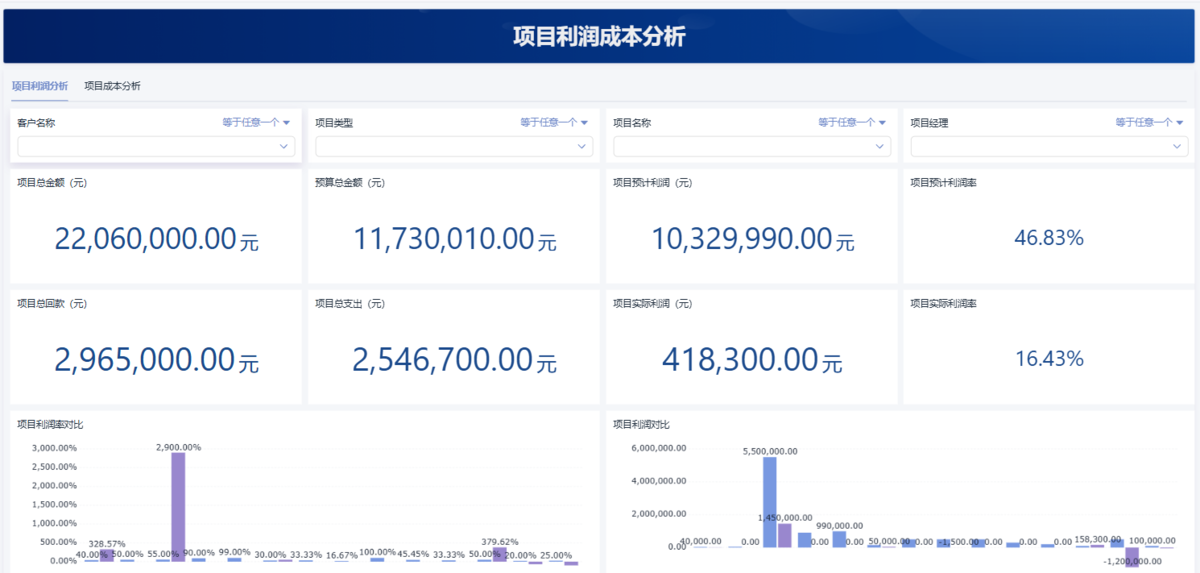Click the purple bar labeled 379.62%
The width and height of the screenshot is (1200, 573).
499,554
